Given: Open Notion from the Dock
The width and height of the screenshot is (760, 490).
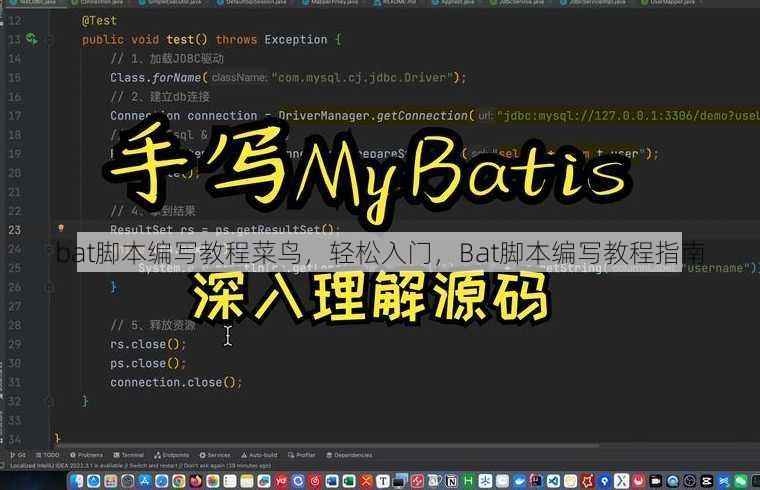Looking at the screenshot, I should click(x=451, y=481).
